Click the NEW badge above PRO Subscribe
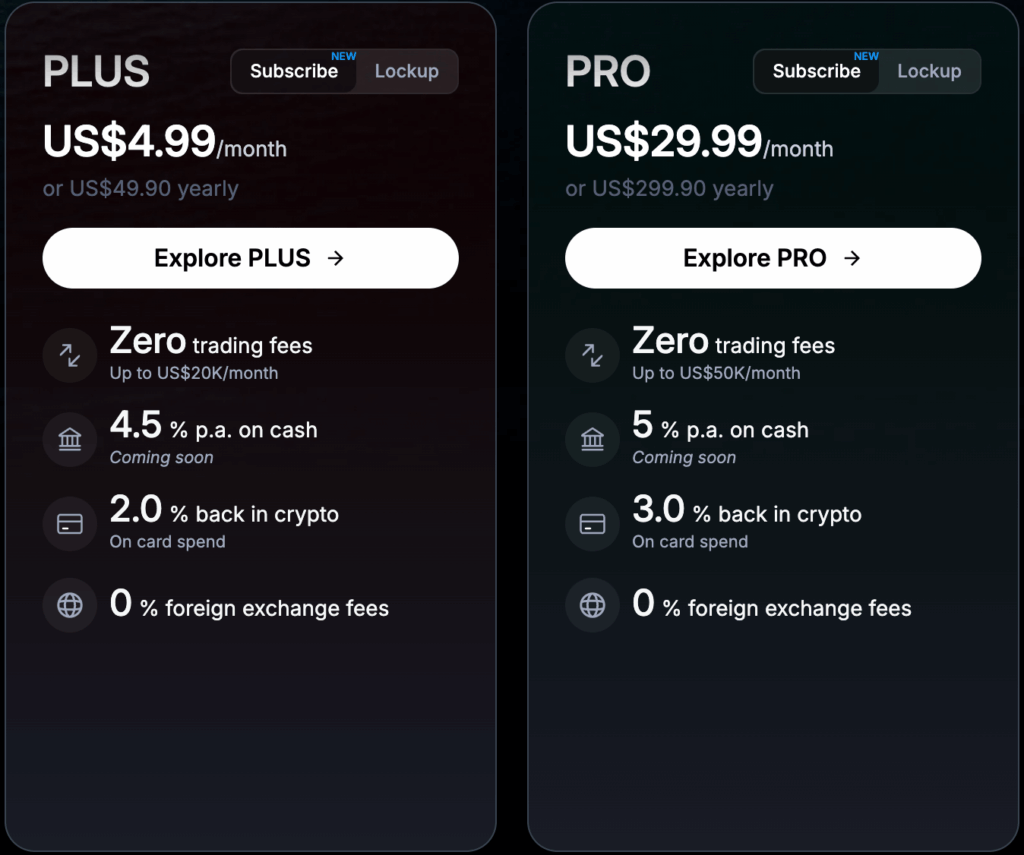The width and height of the screenshot is (1024, 855). [x=866, y=55]
